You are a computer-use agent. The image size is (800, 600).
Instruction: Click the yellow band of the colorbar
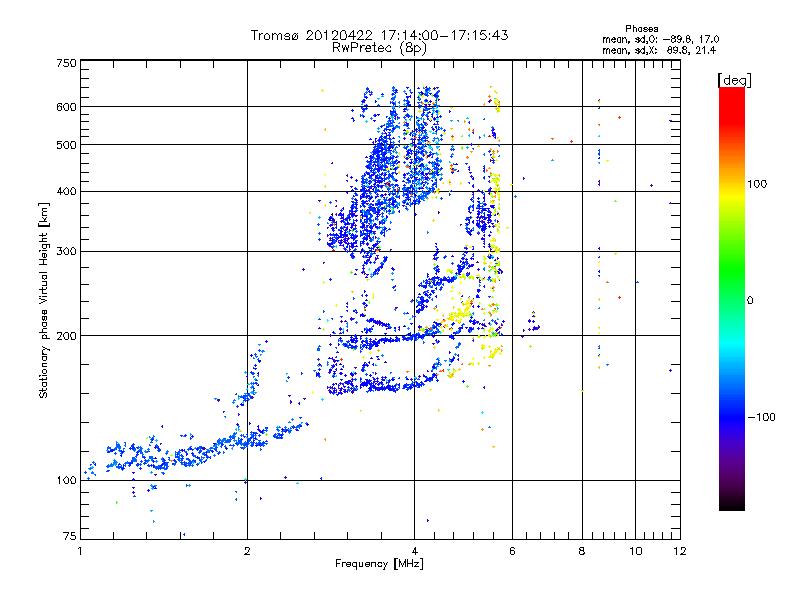732,195
